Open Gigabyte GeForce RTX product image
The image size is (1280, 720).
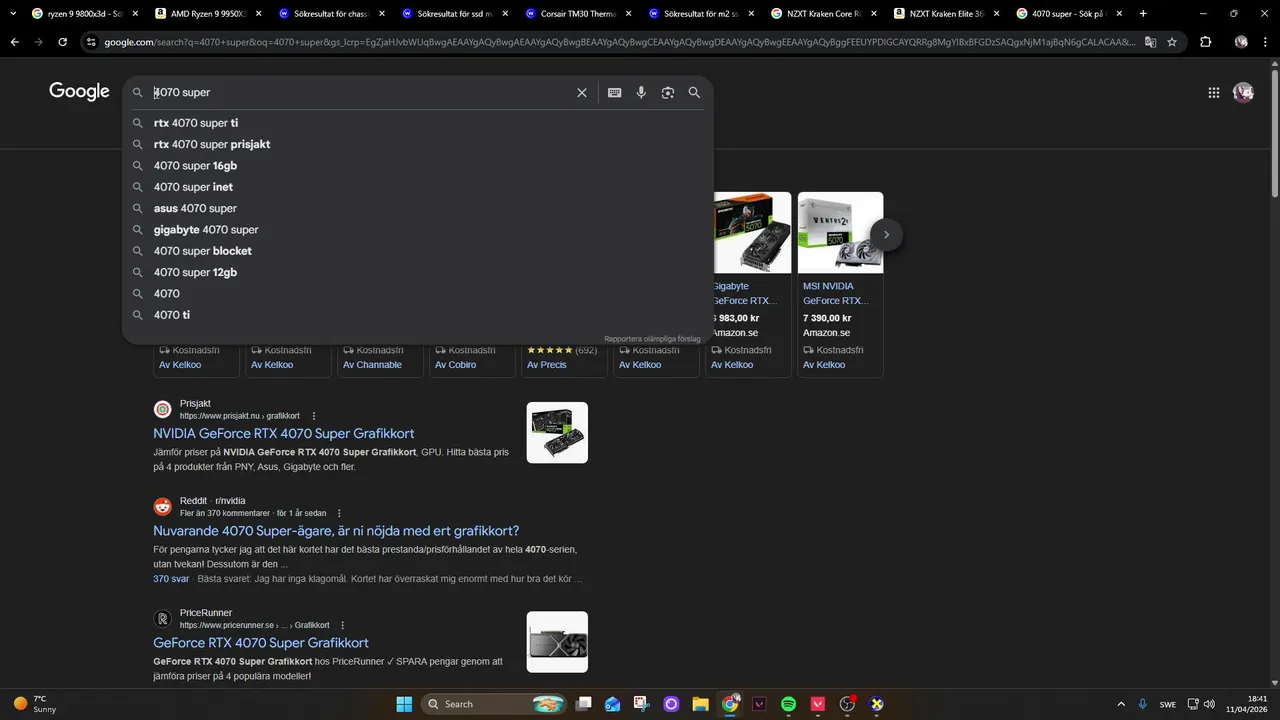point(750,232)
